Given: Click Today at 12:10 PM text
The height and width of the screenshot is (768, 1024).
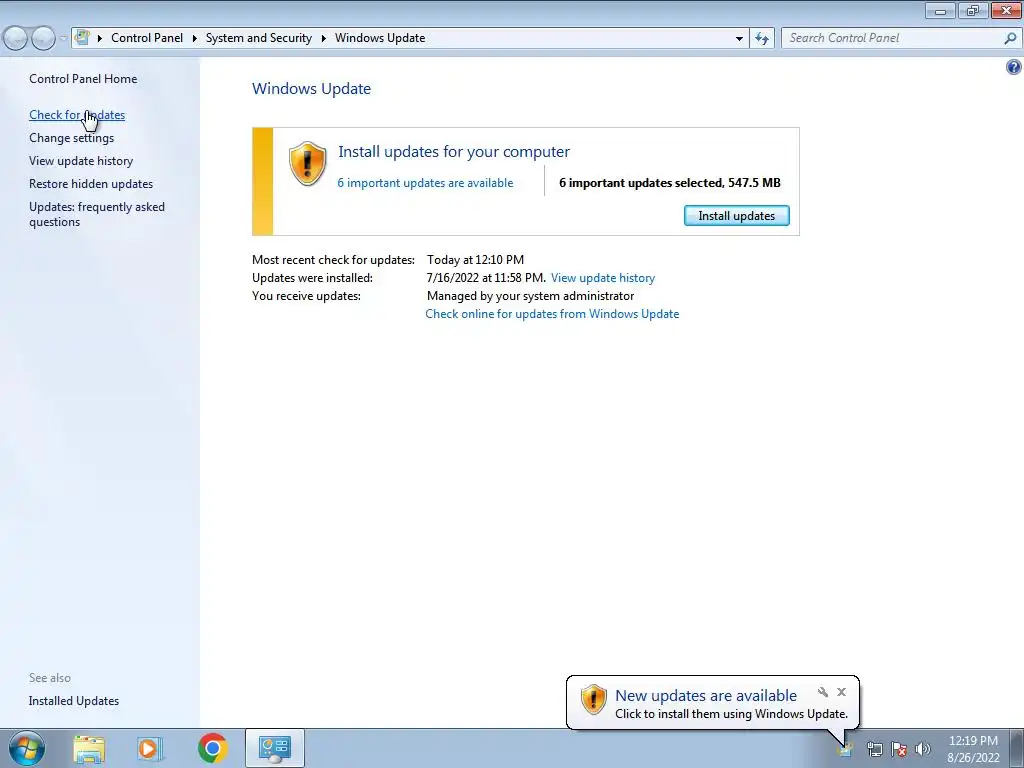Looking at the screenshot, I should tap(475, 260).
